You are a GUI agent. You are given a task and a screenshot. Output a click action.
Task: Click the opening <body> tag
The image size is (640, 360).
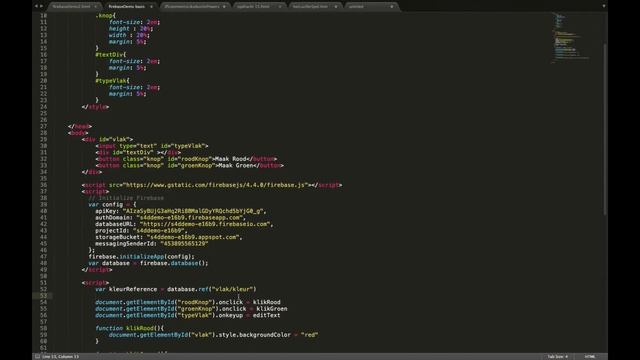[x=78, y=133]
